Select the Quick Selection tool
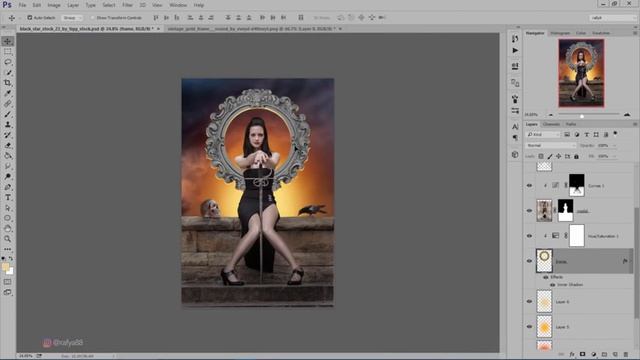Viewport: 640px width, 360px height. pos(8,72)
